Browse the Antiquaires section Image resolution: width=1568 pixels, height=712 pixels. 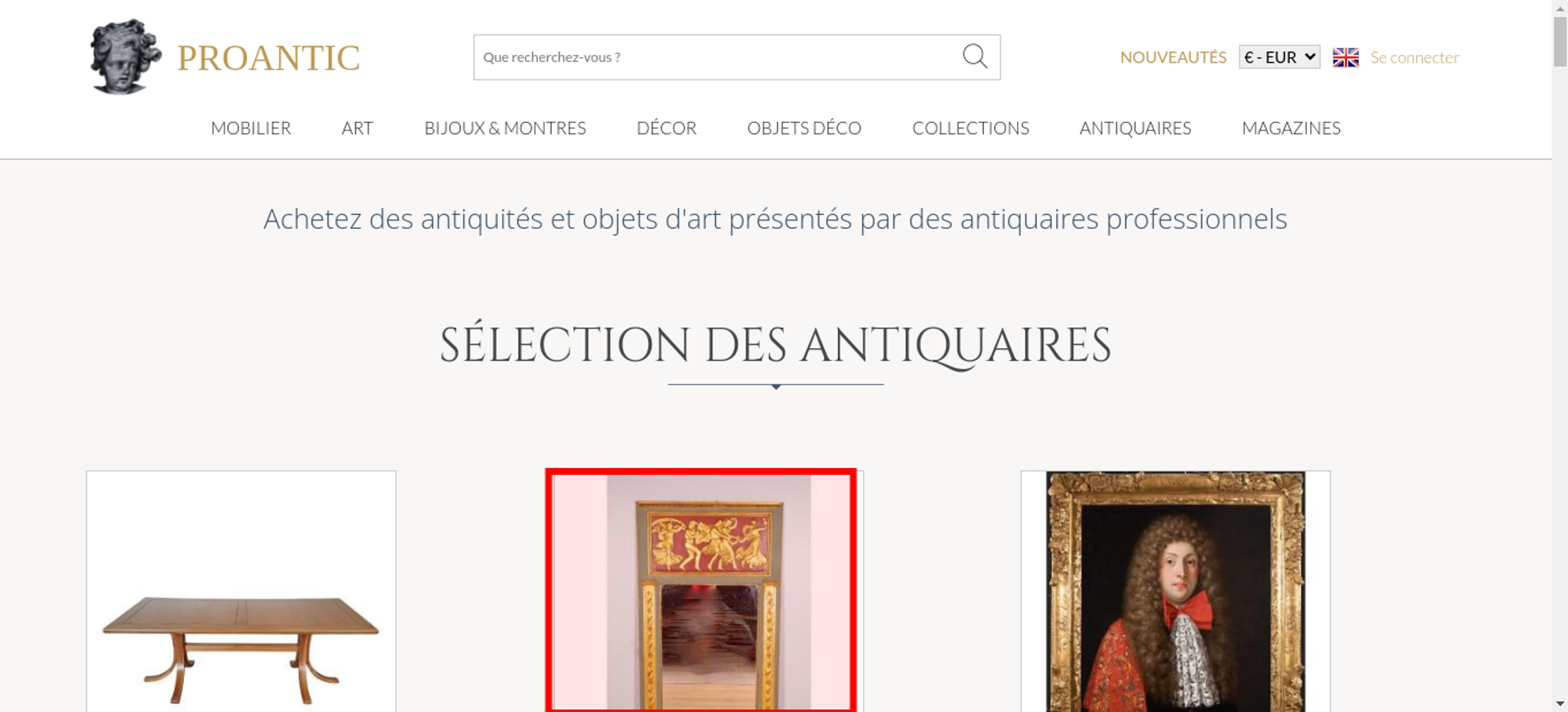click(x=1134, y=128)
